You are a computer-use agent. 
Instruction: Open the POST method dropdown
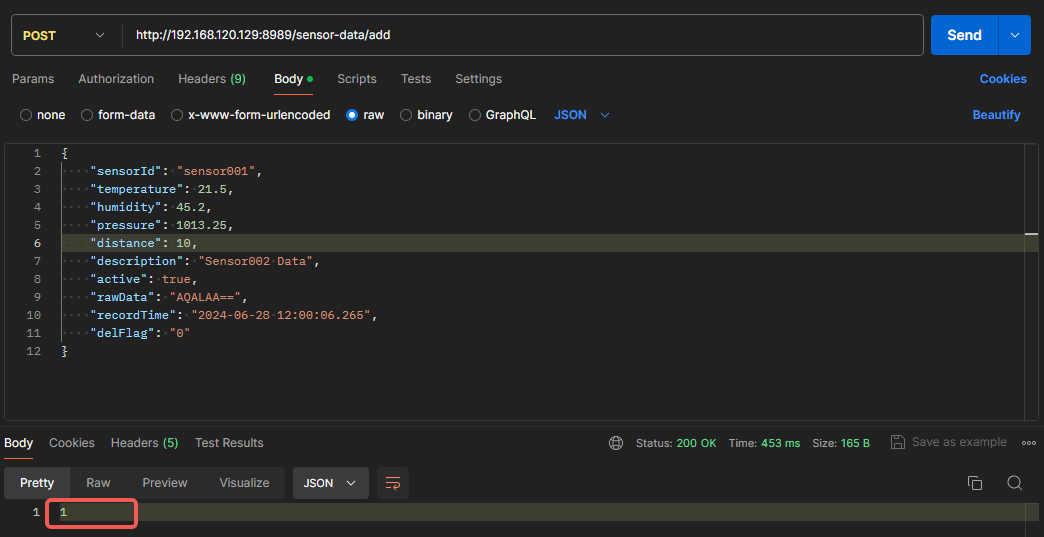click(64, 35)
